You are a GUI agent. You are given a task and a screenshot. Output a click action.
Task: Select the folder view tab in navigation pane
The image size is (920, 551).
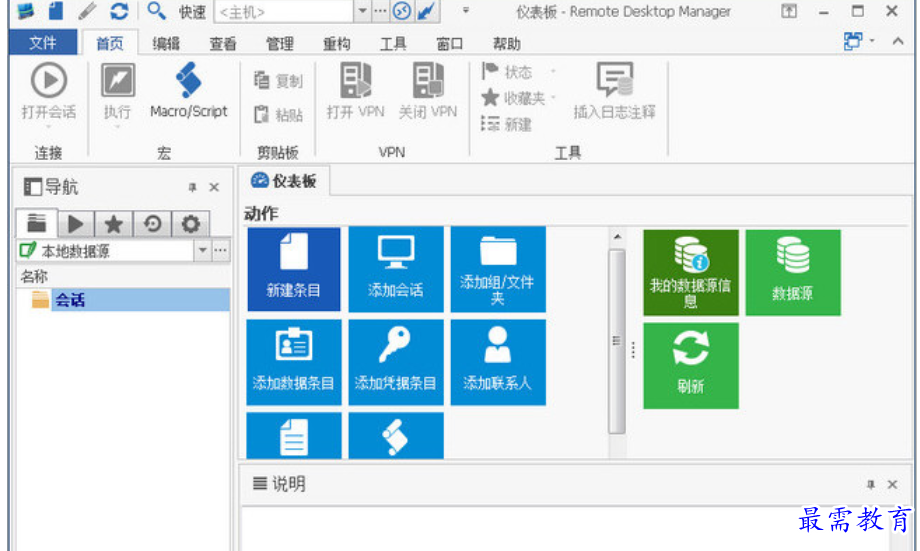click(36, 224)
